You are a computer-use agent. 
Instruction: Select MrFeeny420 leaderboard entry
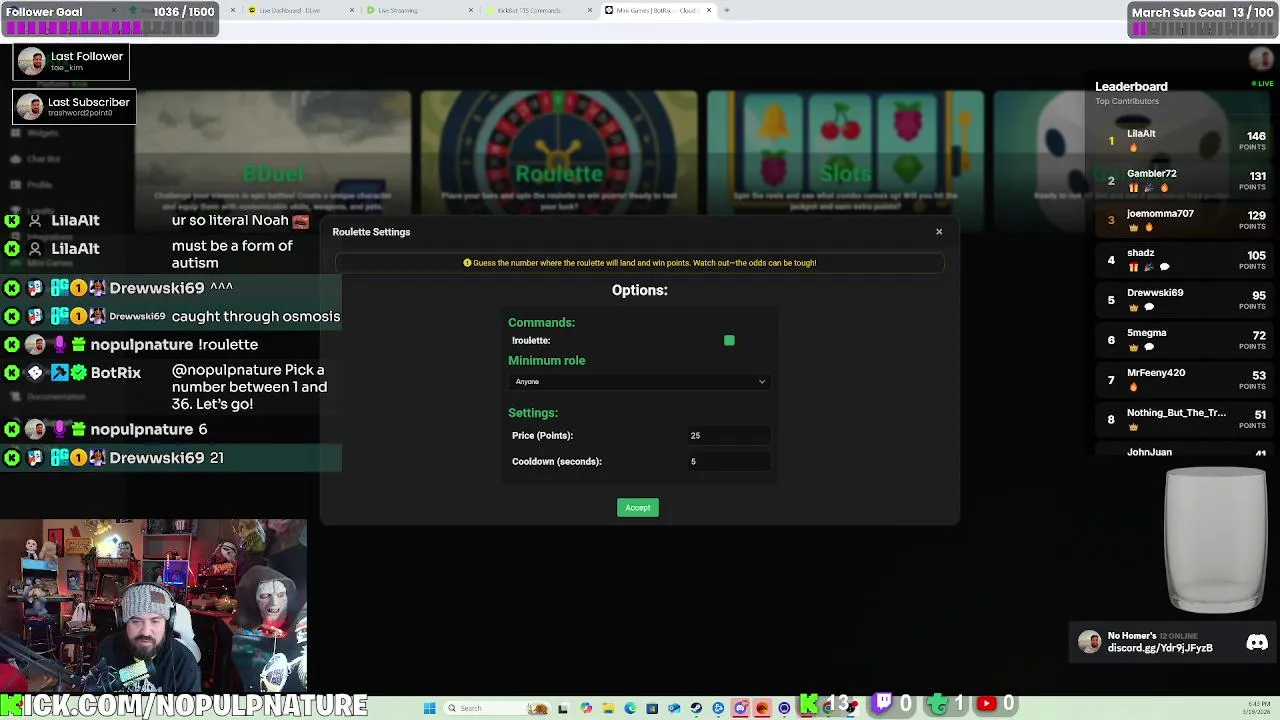coord(1186,380)
